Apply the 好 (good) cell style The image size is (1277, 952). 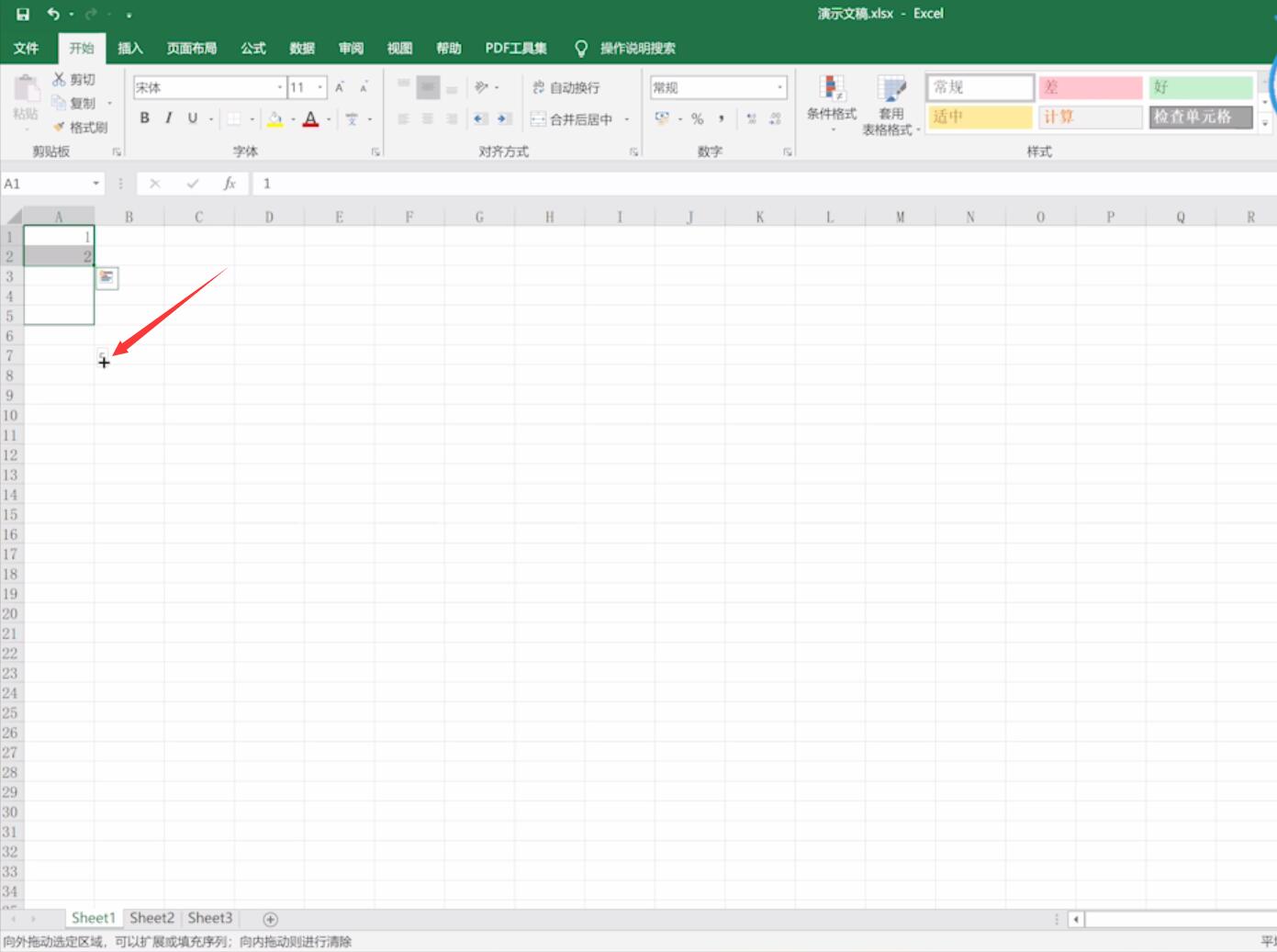click(x=1201, y=87)
